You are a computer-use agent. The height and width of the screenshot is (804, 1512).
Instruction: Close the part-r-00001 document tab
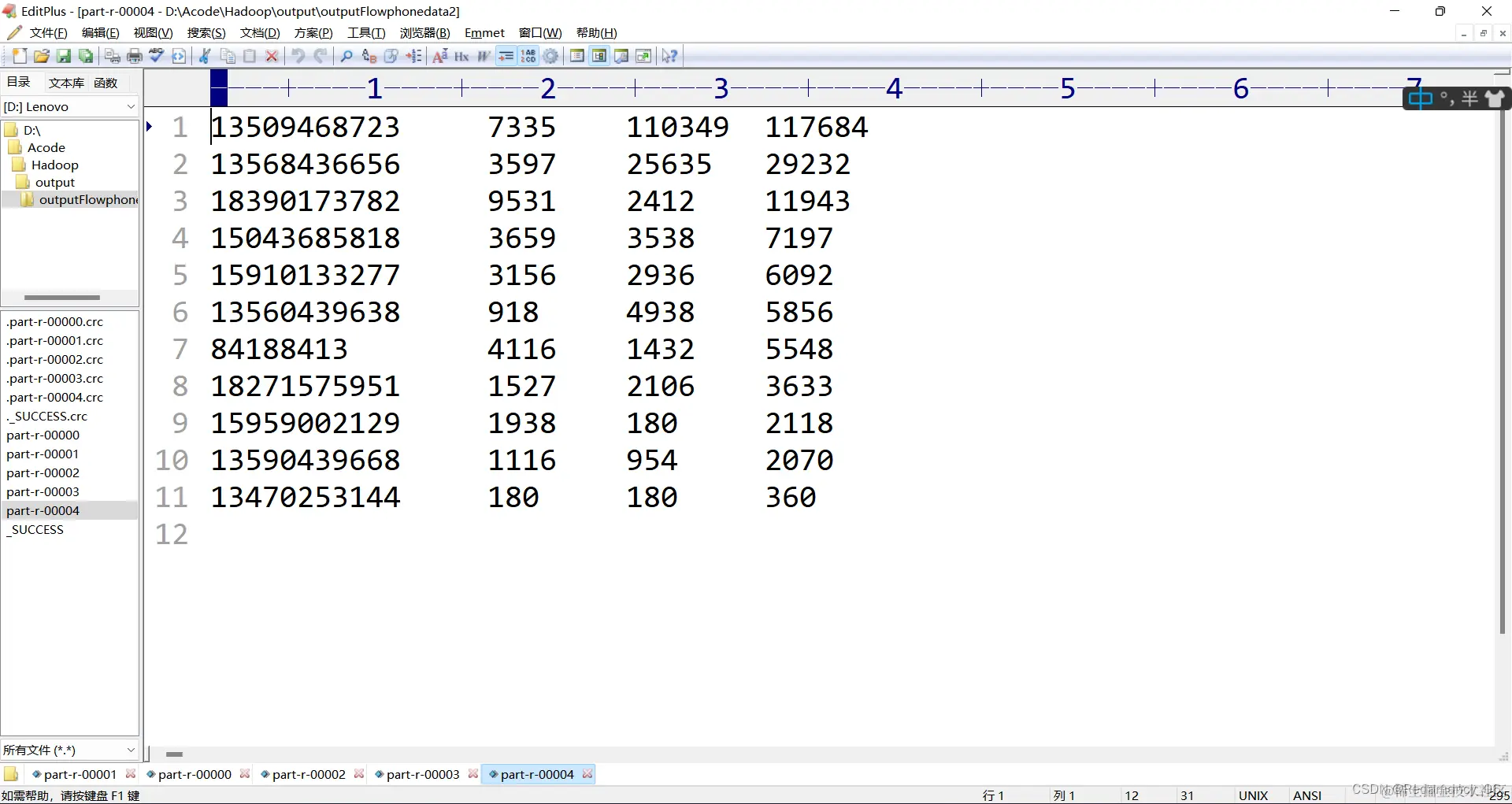[131, 774]
